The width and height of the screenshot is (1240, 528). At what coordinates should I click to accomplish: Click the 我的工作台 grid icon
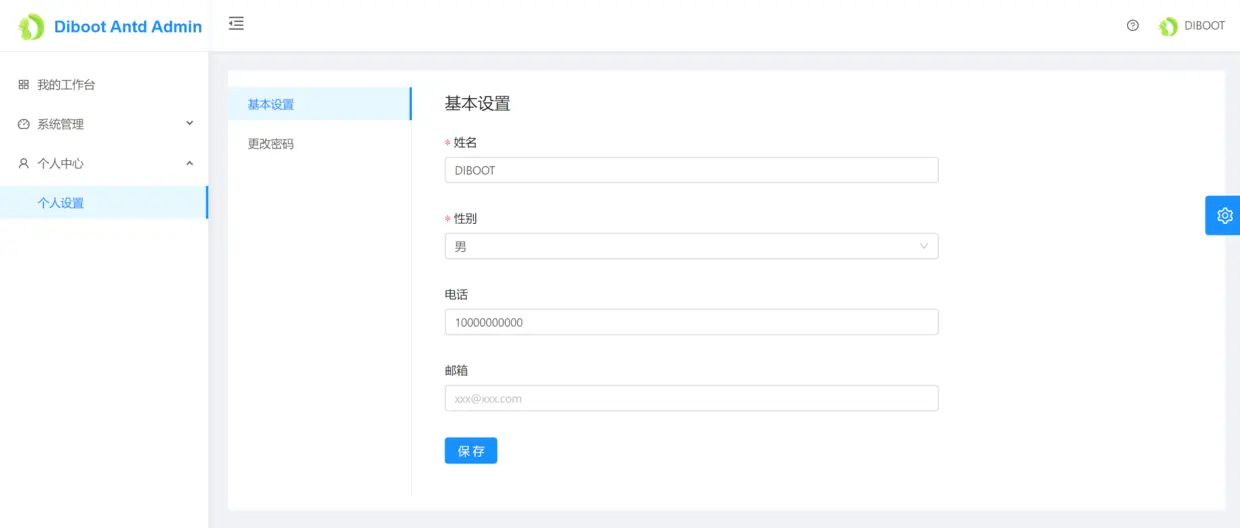tap(24, 85)
